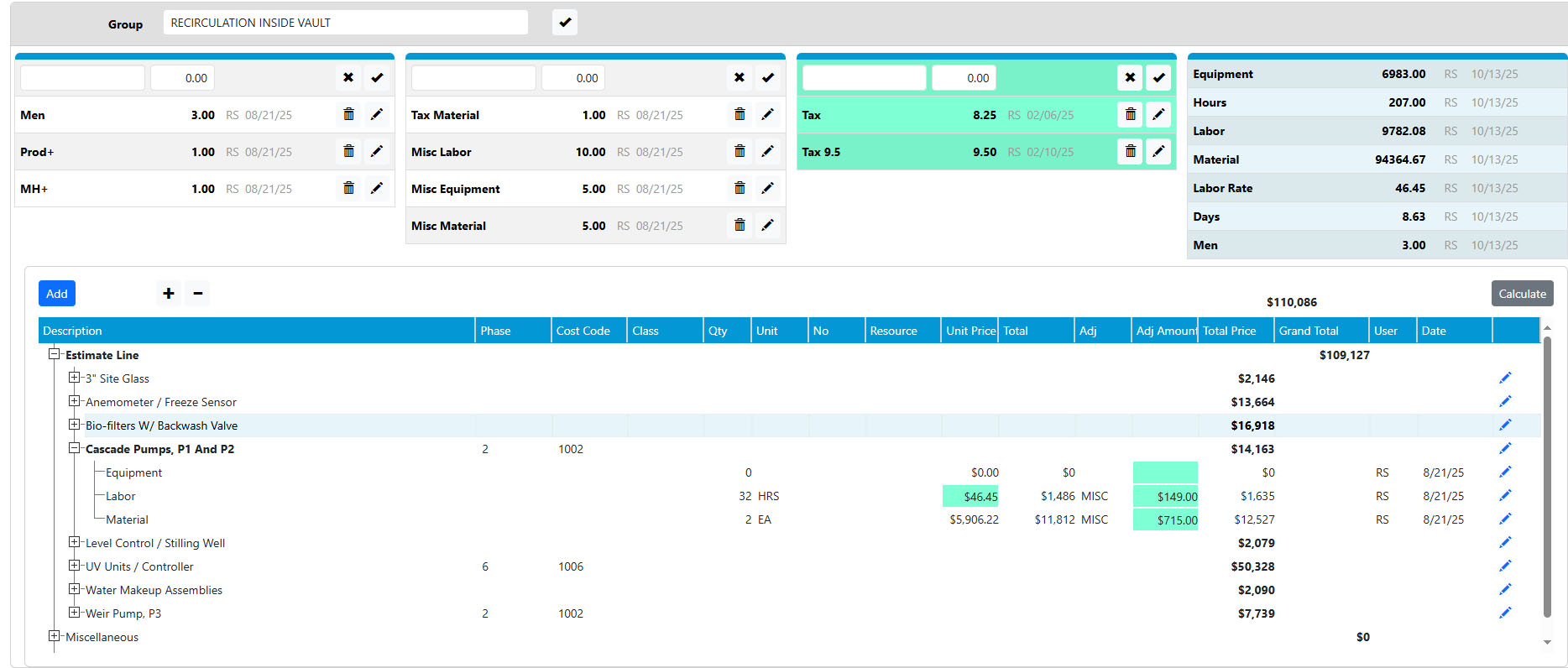The width and height of the screenshot is (1568, 668).
Task: Clear new entry in Men panel
Action: (348, 78)
